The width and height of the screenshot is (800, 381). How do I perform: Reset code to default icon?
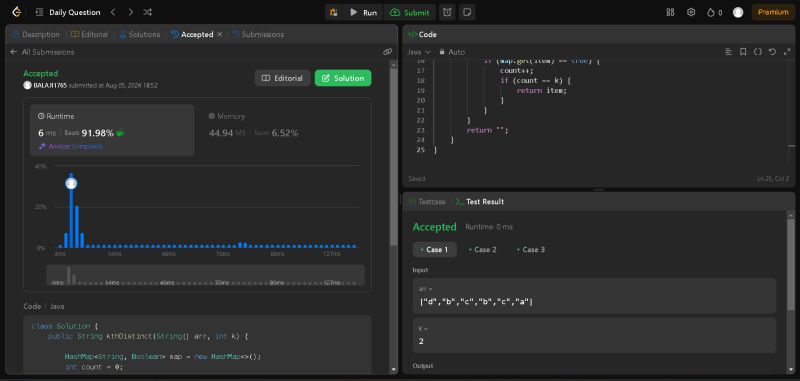772,52
